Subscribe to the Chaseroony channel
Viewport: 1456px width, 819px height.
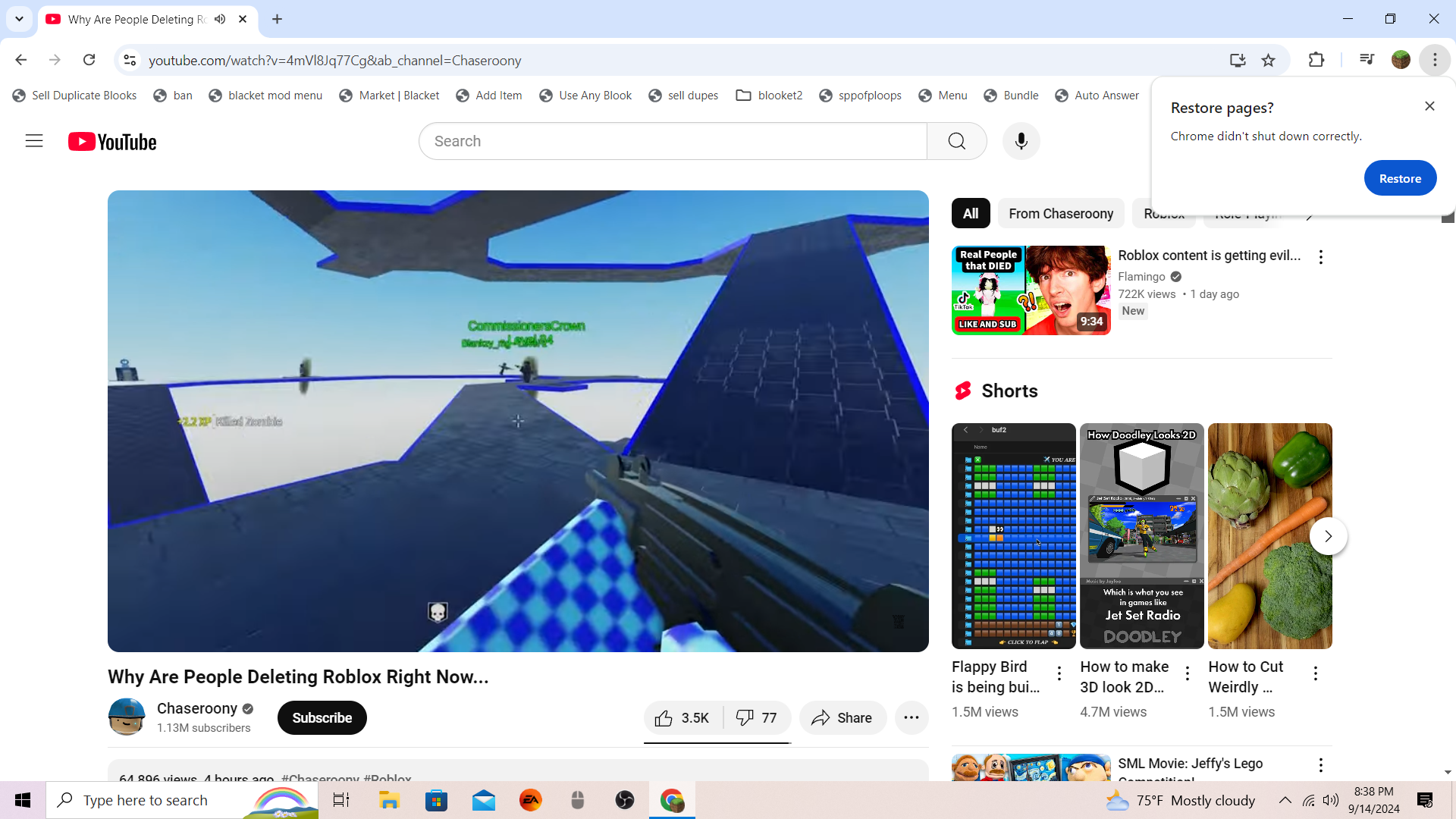pyautogui.click(x=322, y=718)
